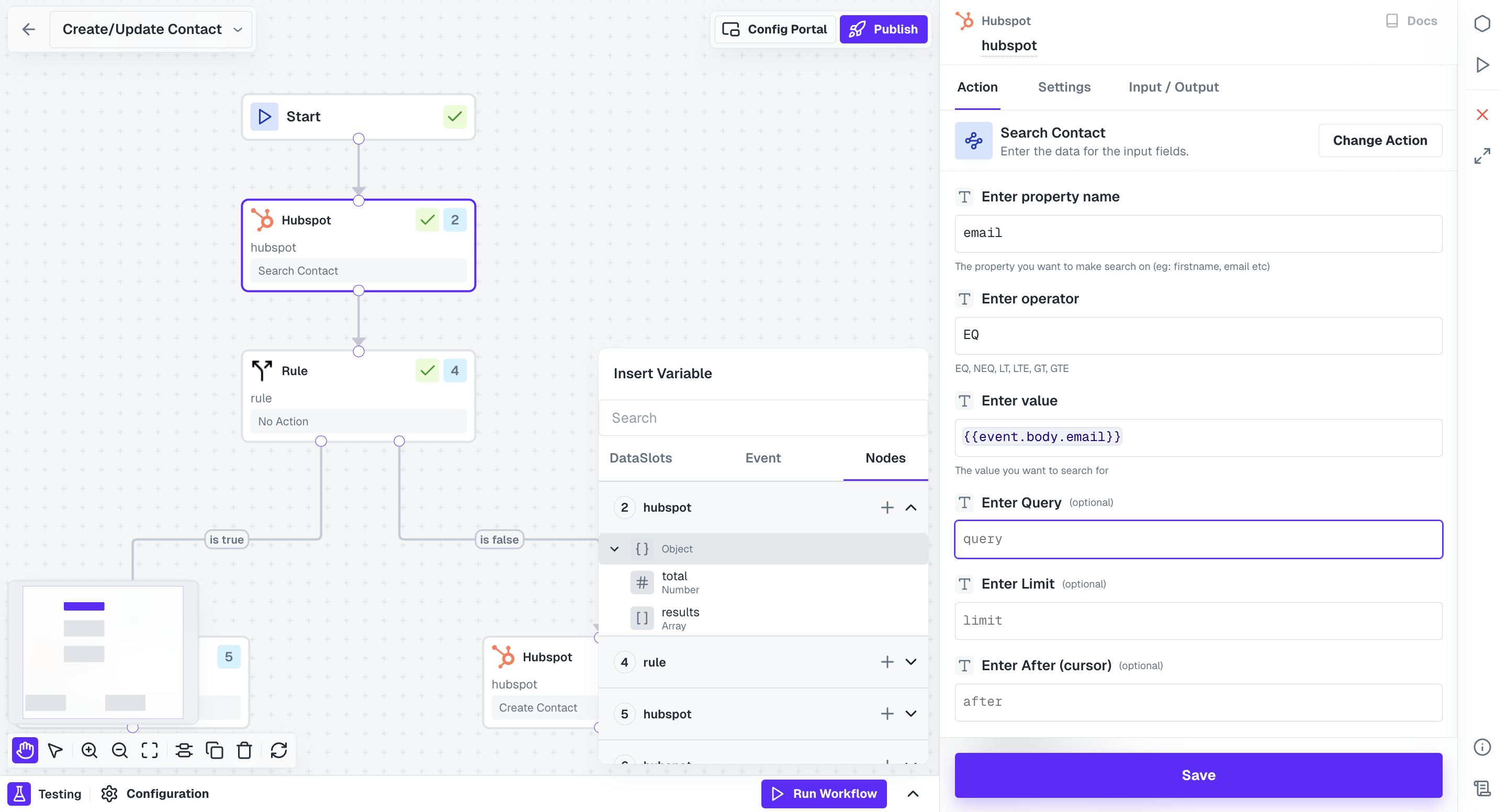Viewport: 1507px width, 812px height.
Task: Delete the selected node
Action: click(244, 750)
